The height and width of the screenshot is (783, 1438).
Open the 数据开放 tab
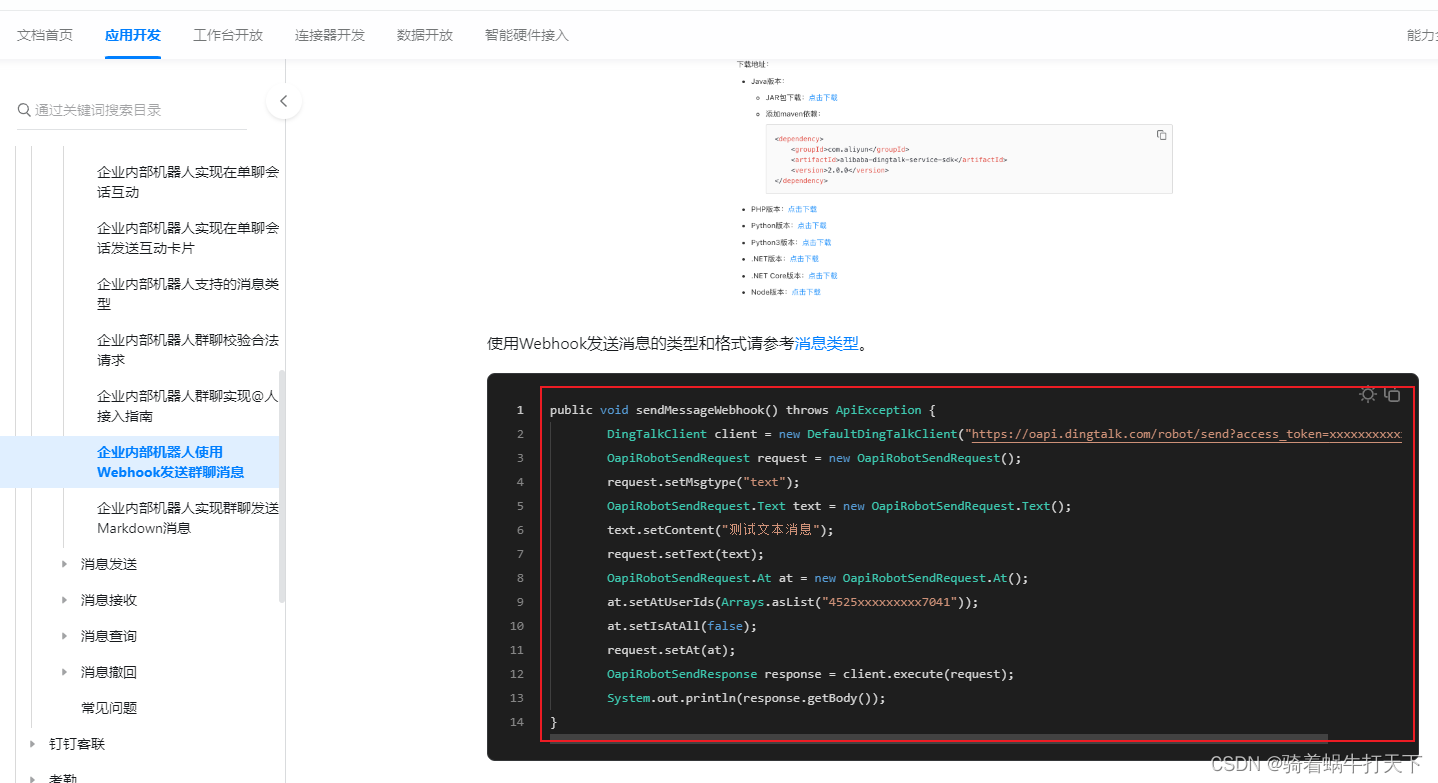point(424,34)
